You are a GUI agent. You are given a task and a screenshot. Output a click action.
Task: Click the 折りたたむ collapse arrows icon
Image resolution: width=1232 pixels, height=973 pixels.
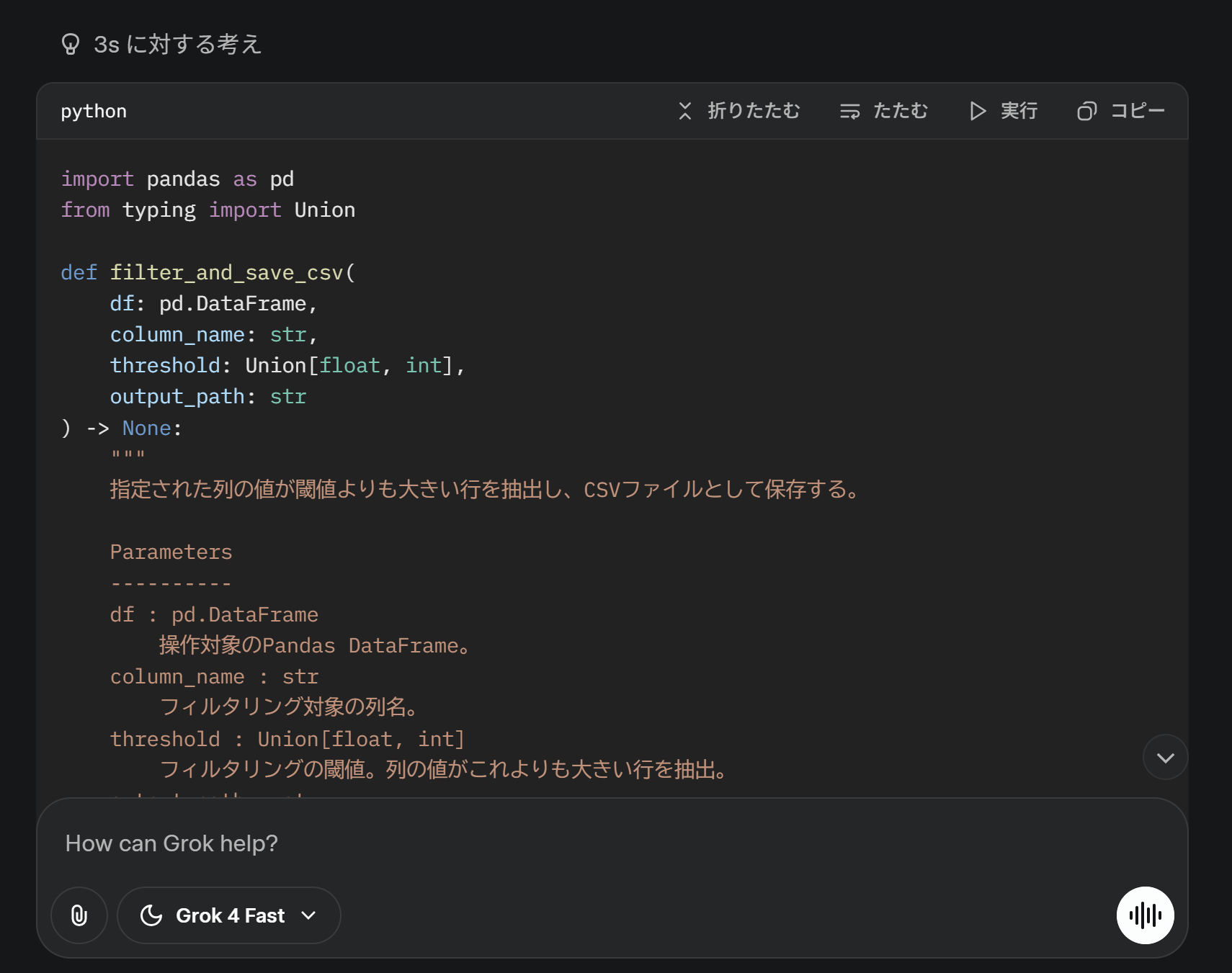pyautogui.click(x=684, y=111)
